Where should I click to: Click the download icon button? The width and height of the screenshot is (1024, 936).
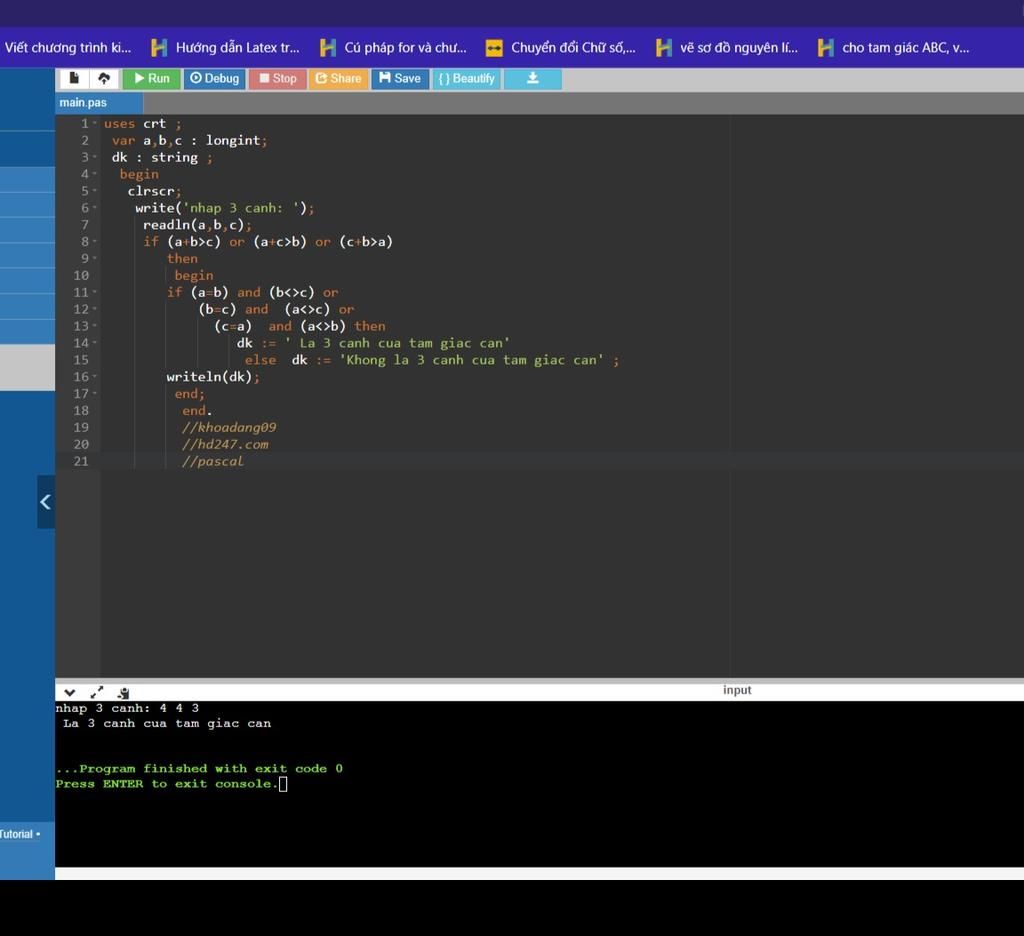click(x=533, y=78)
